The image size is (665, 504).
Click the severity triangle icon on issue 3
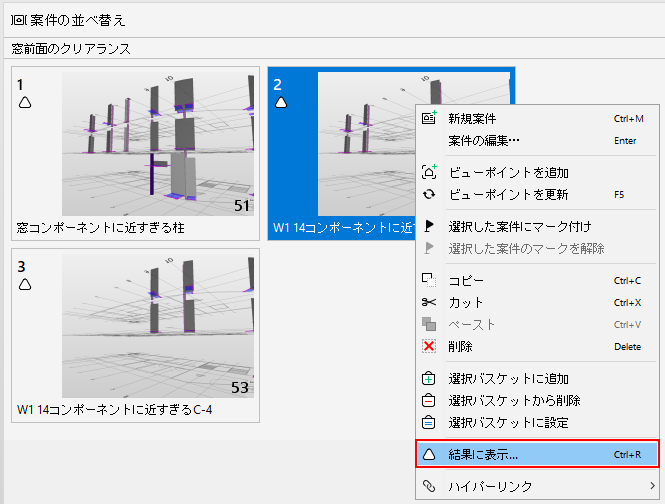click(25, 284)
